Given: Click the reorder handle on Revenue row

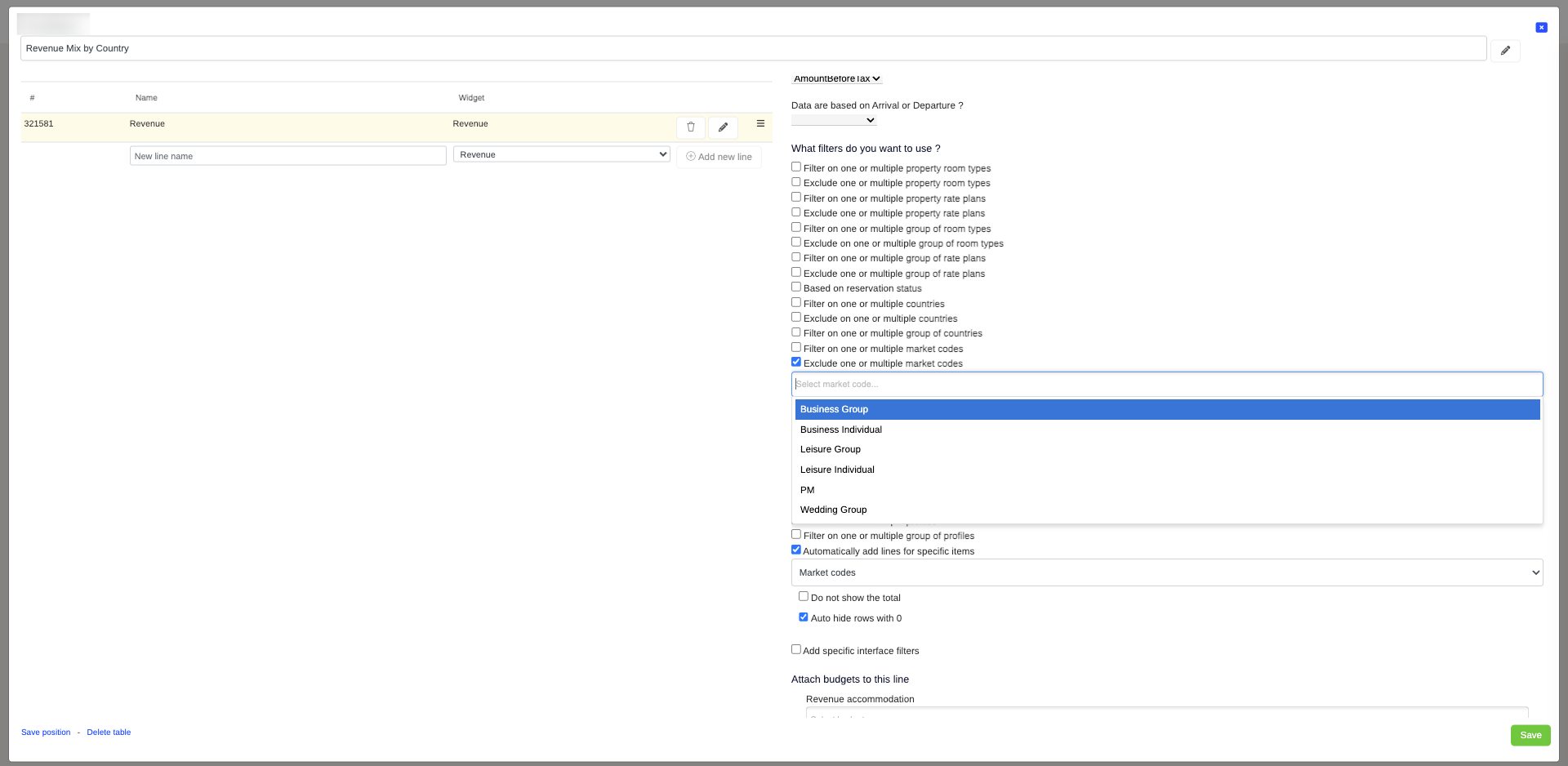Looking at the screenshot, I should click(760, 124).
